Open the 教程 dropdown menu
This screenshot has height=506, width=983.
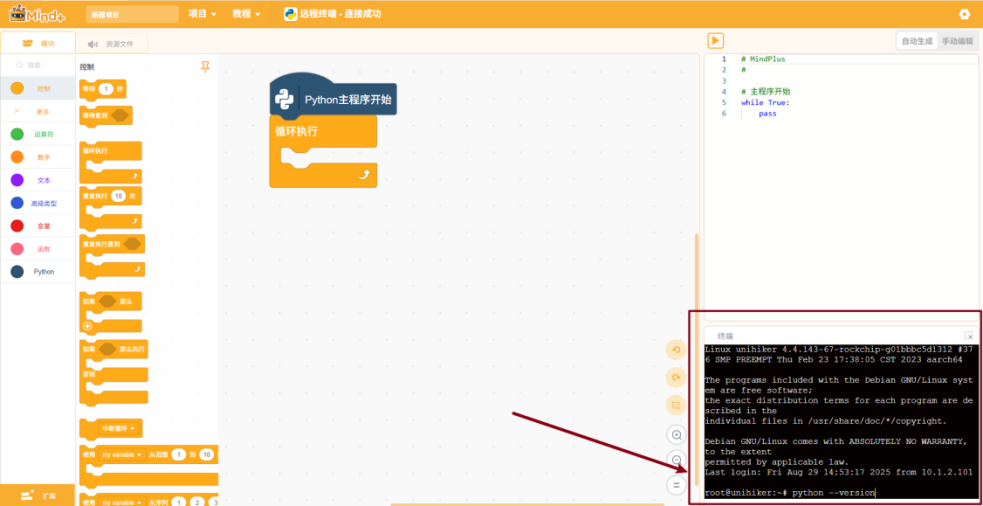[246, 14]
